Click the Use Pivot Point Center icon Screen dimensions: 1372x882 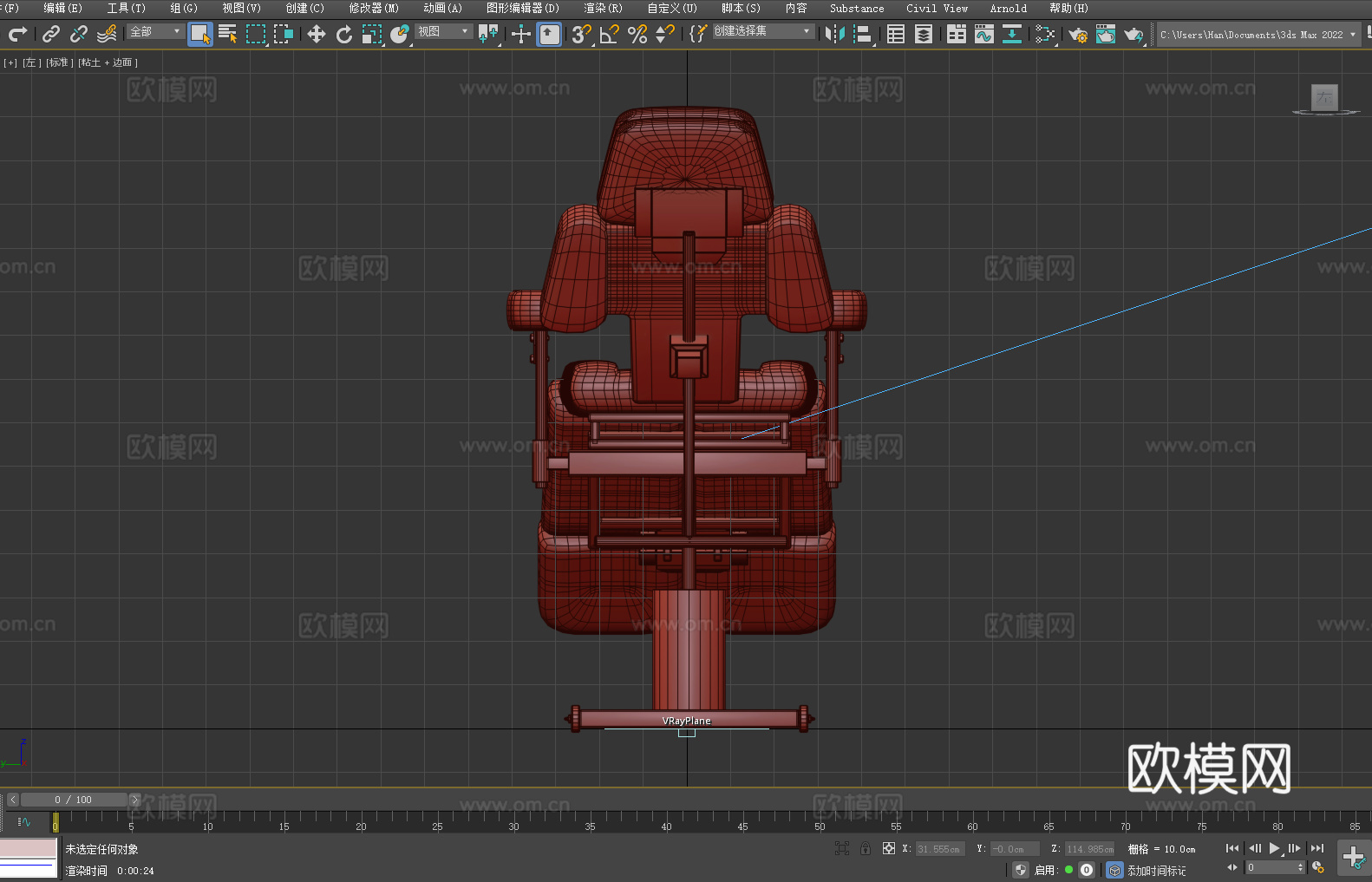488,34
